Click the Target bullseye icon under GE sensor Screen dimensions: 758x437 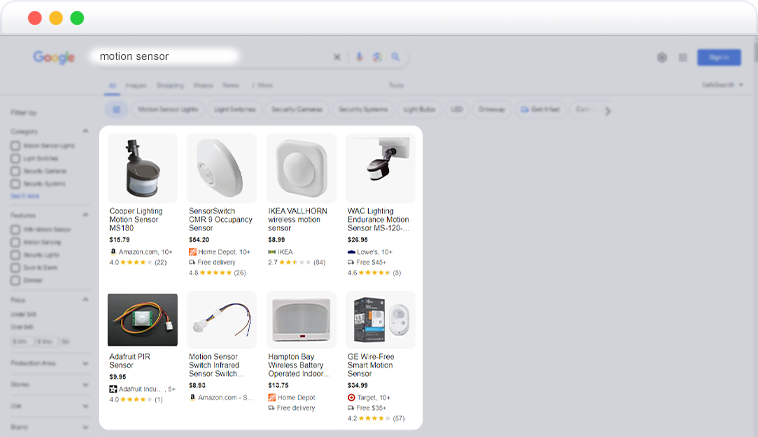[351, 397]
